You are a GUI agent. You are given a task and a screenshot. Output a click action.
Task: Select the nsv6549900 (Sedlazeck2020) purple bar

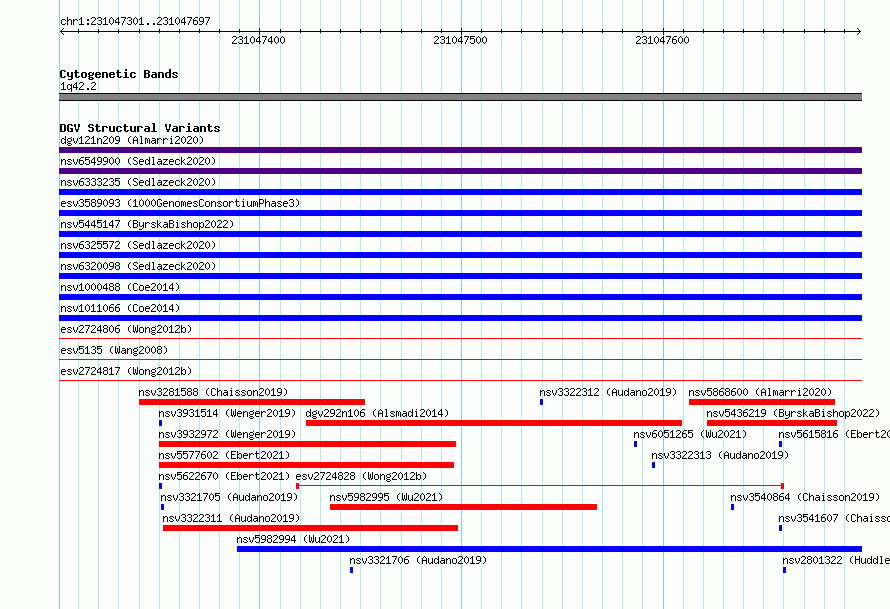(x=460, y=171)
